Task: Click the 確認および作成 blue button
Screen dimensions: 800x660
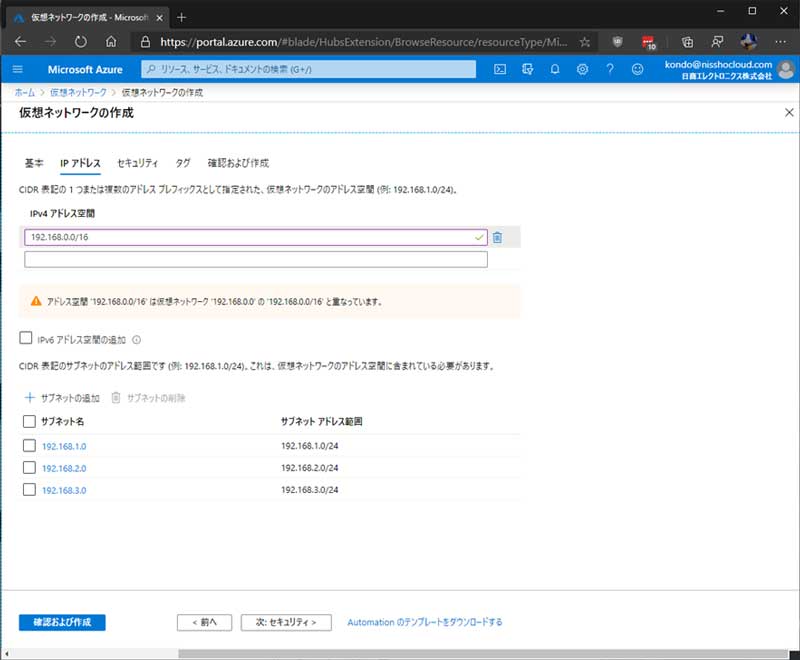Action: [62, 622]
